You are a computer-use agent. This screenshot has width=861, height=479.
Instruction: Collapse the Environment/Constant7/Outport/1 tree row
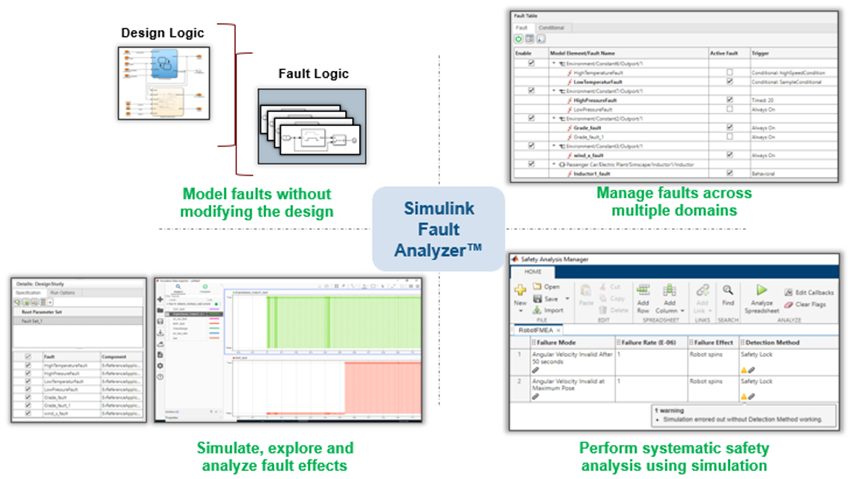554,91
